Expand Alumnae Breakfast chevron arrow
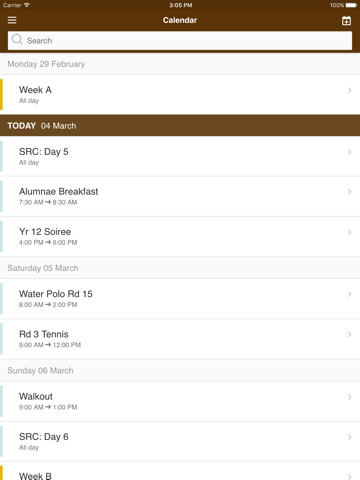The height and width of the screenshot is (480, 360). (x=349, y=192)
